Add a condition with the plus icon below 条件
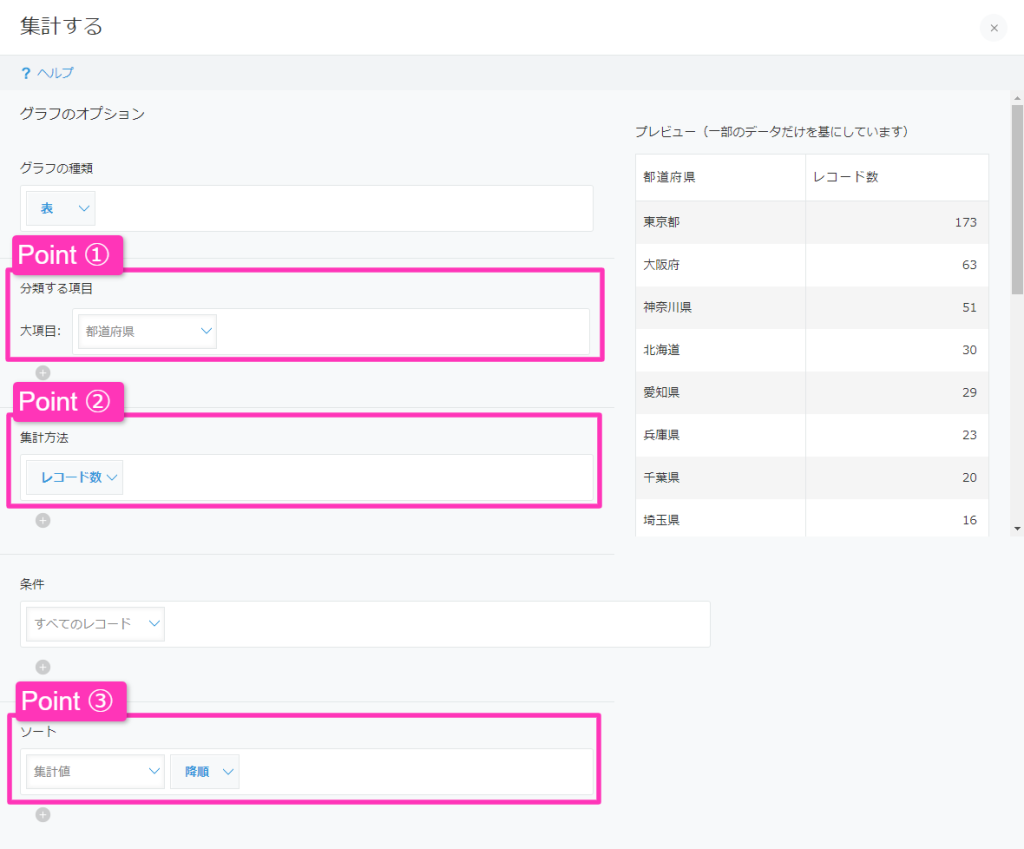Viewport: 1024px width, 849px height. (43, 667)
